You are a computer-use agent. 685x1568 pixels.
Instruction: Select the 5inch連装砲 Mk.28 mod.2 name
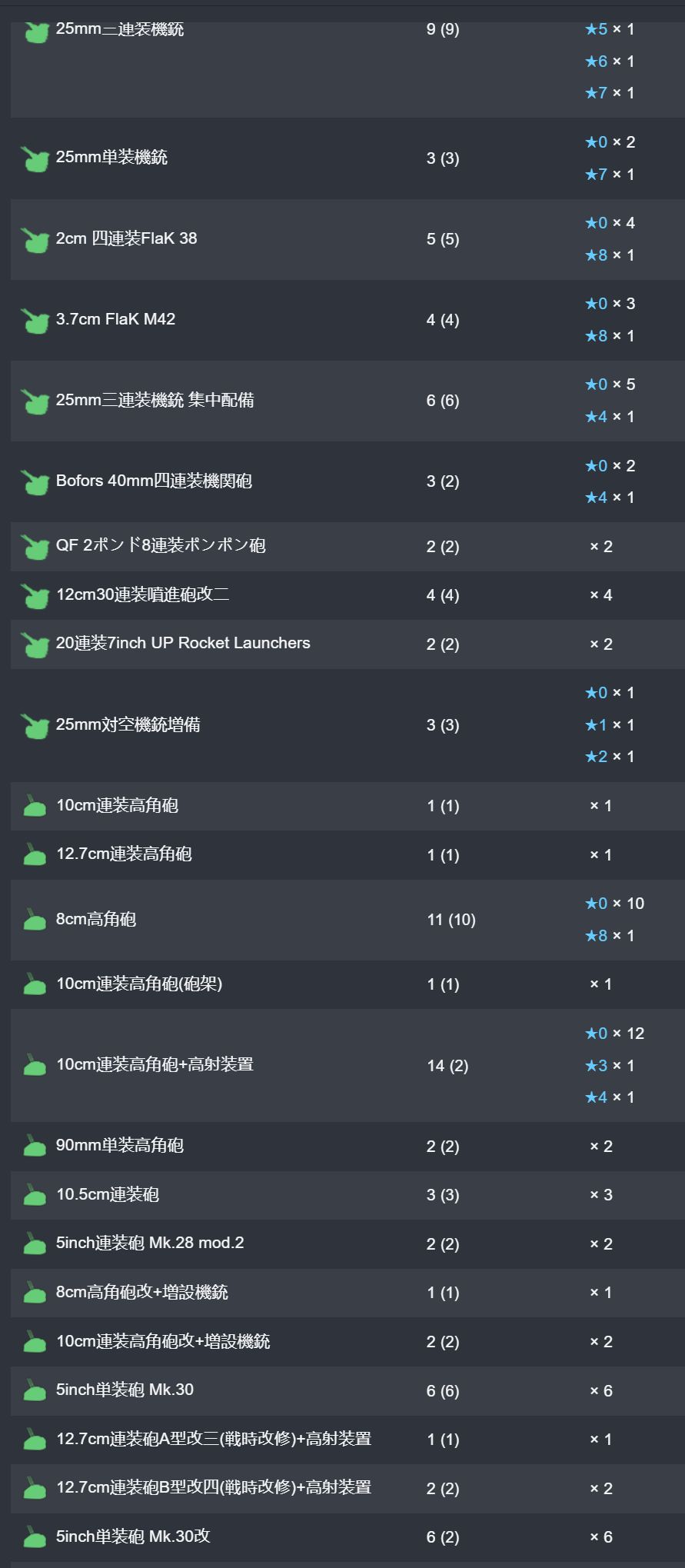click(150, 1243)
